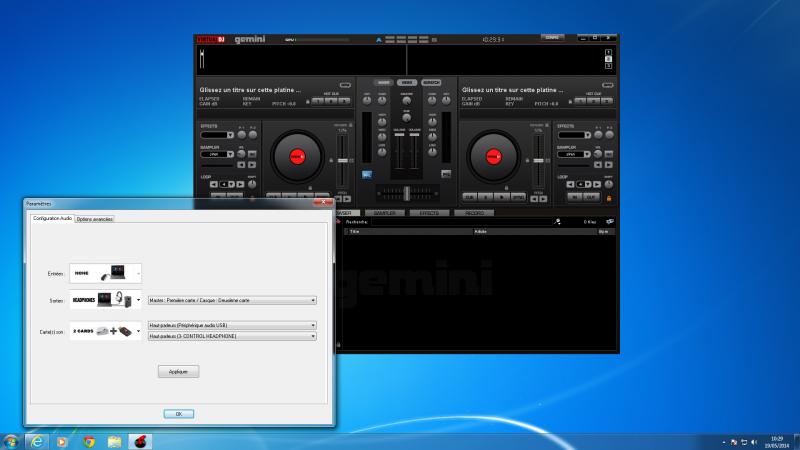800x450 pixels.
Task: Confirm the settings dialog with OK
Action: click(x=178, y=413)
